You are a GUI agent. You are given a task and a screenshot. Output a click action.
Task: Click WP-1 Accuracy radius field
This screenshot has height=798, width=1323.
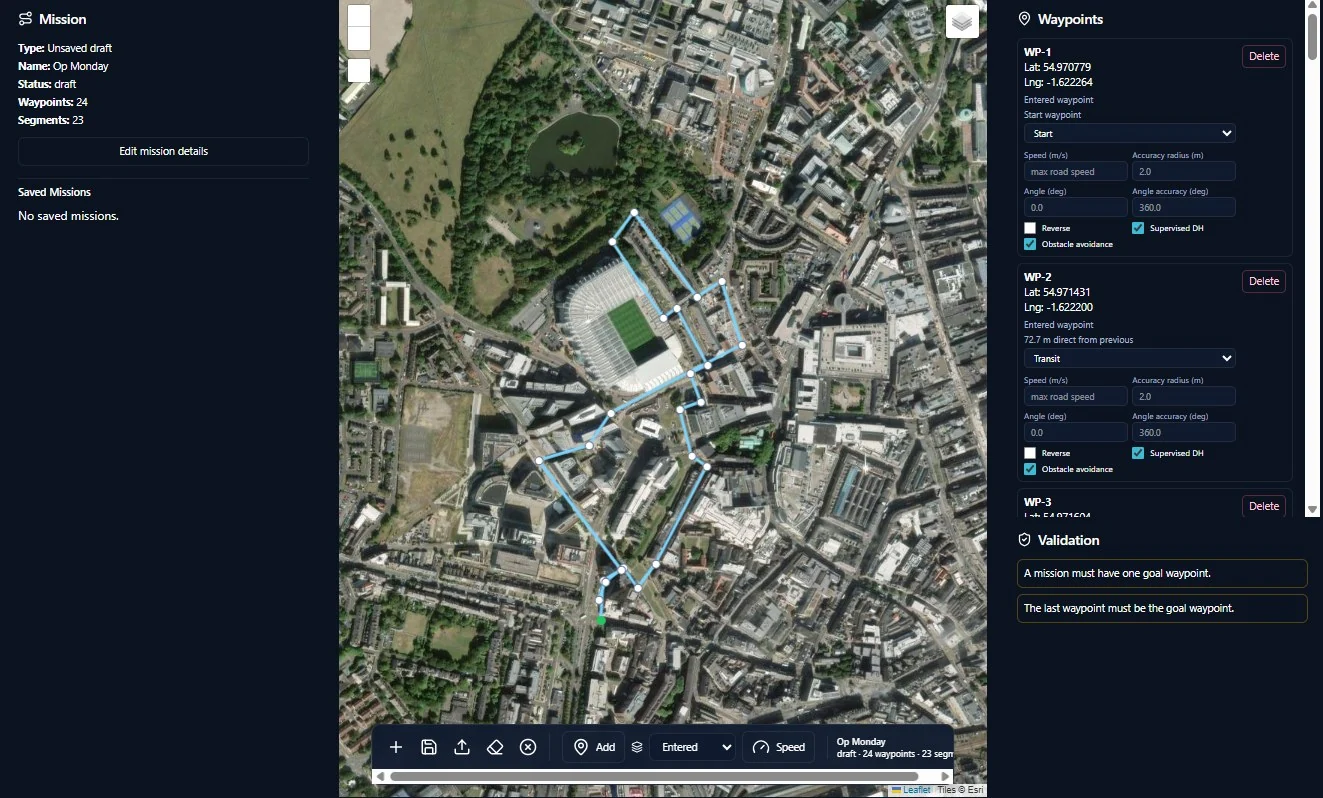1184,172
